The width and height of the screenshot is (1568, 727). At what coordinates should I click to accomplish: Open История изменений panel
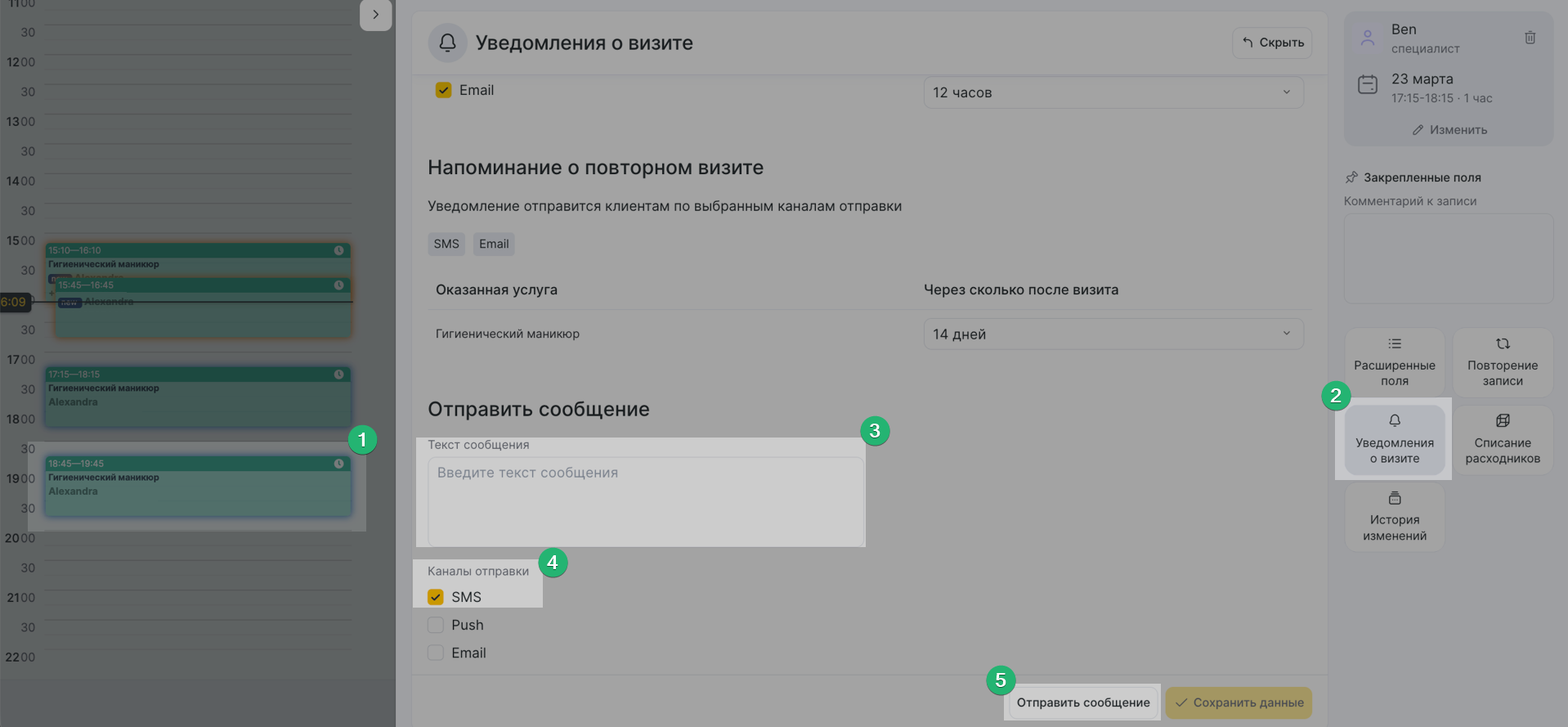point(1394,517)
